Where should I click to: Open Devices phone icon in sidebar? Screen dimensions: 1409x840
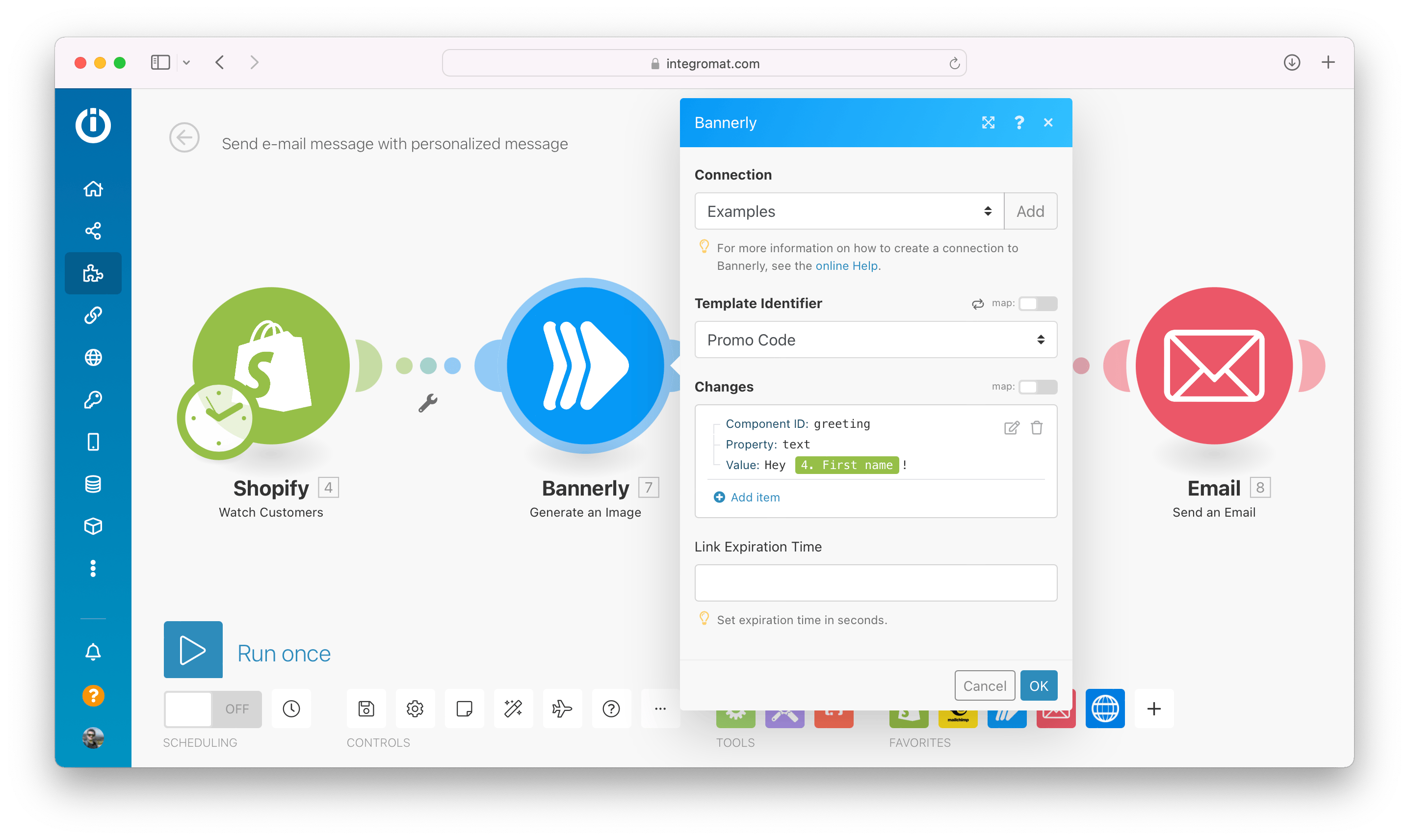pos(93,442)
